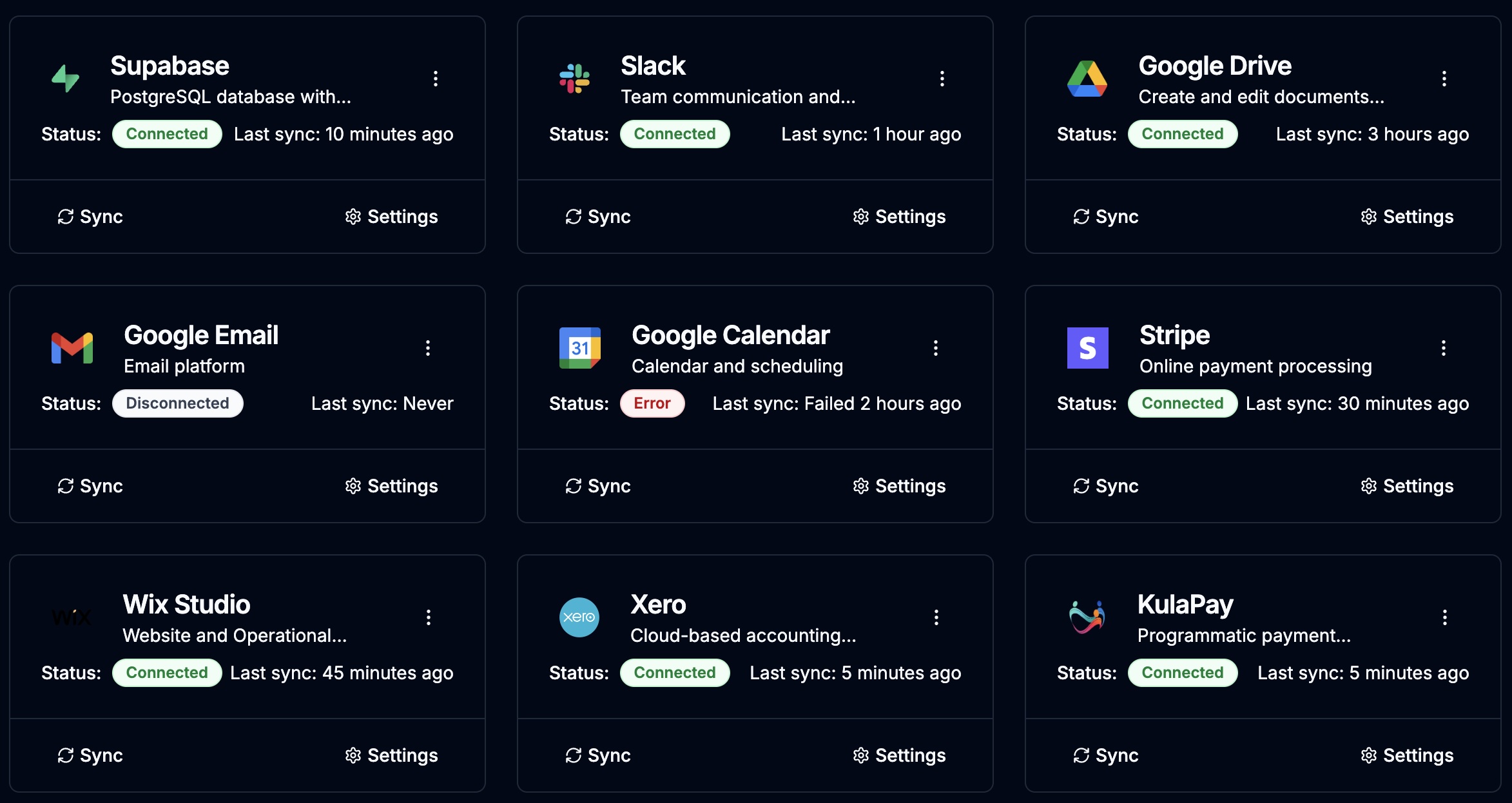The image size is (1512, 803).
Task: Sync the Supabase integration
Action: (90, 217)
